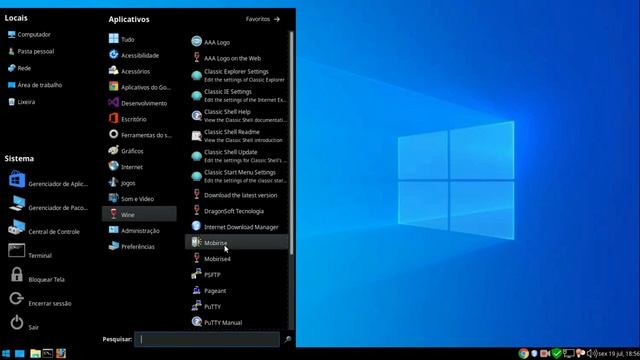Click the taskbar clock date
The height and width of the screenshot is (360, 640).
point(619,353)
